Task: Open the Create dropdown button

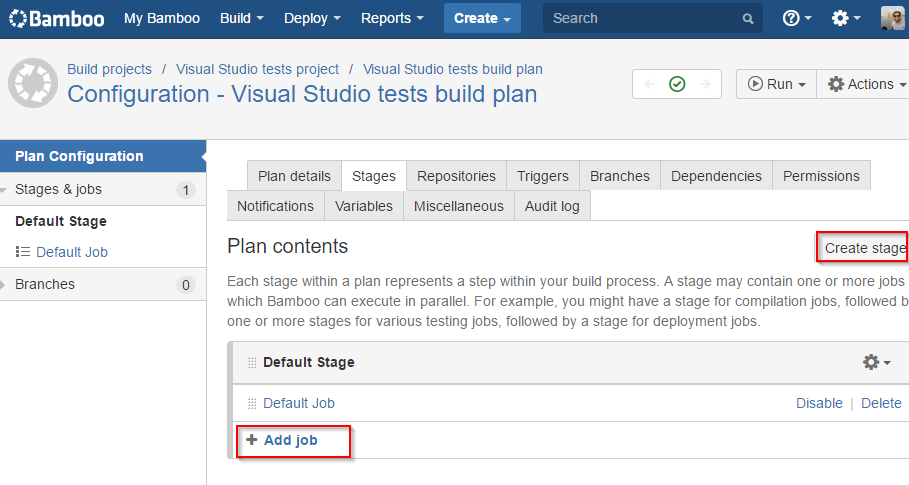Action: click(x=482, y=18)
